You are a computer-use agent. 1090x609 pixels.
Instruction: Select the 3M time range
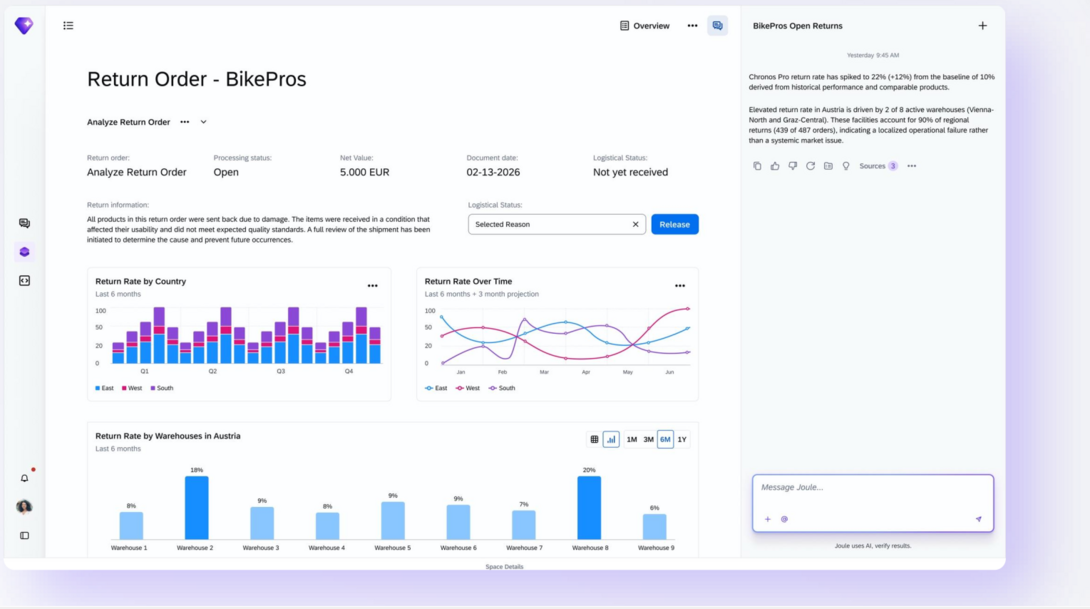tap(649, 439)
